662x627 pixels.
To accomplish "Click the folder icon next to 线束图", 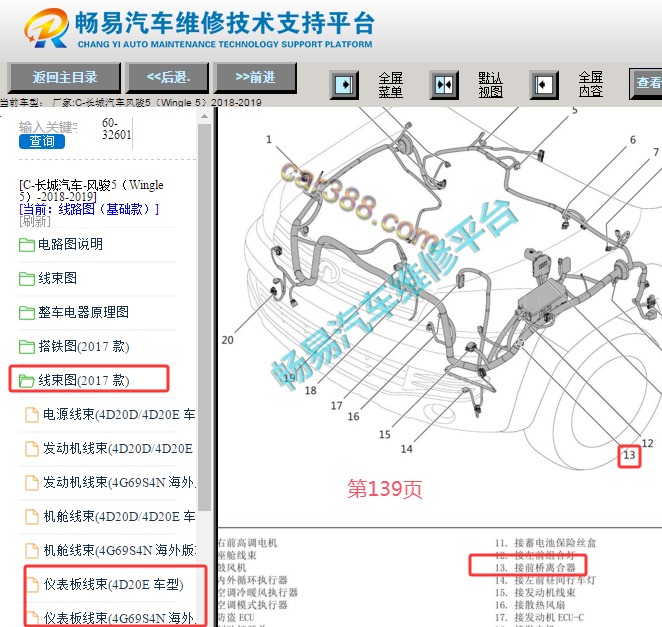I will tap(27, 279).
